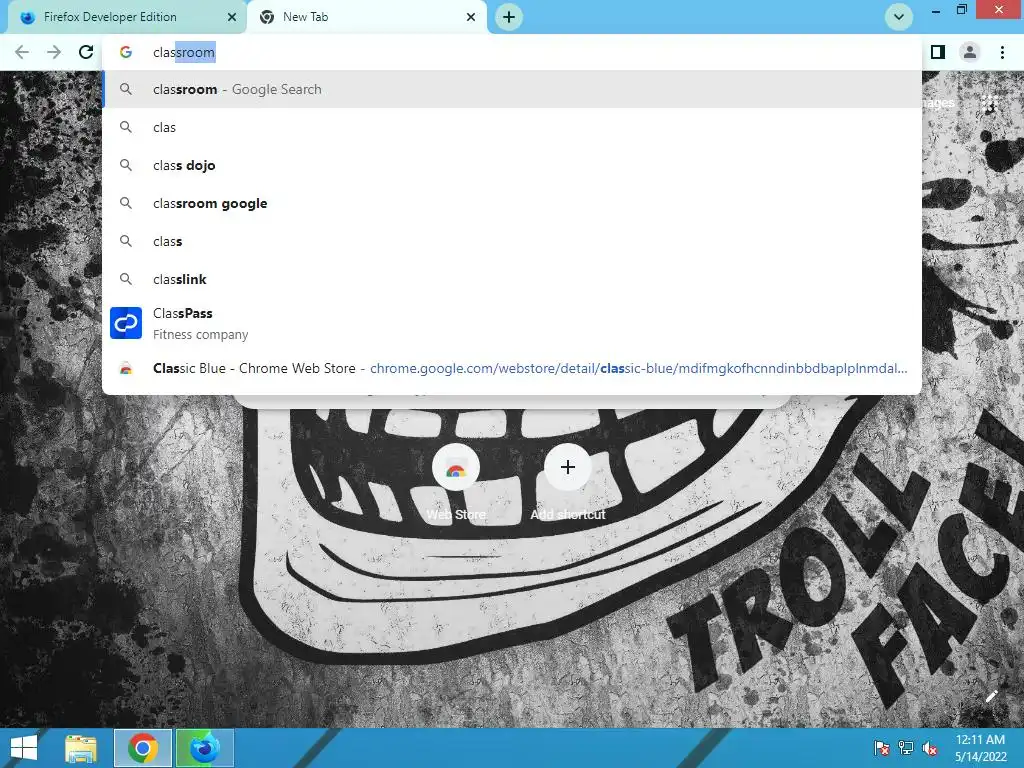Click the muted volume tray icon
Screen dimensions: 1024x768
pos(930,748)
